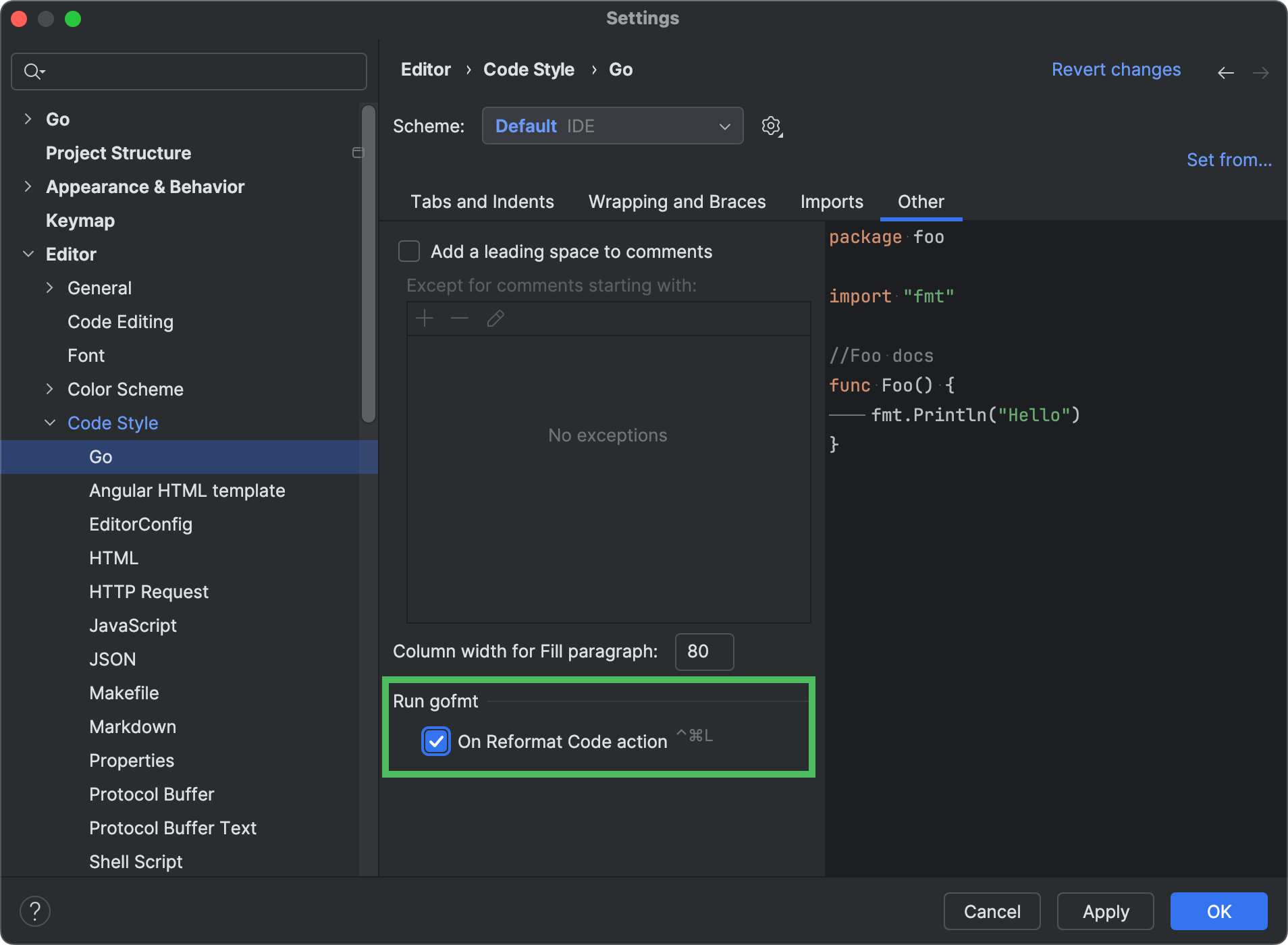Uncheck On Reformat Code action checkbox

(x=436, y=741)
